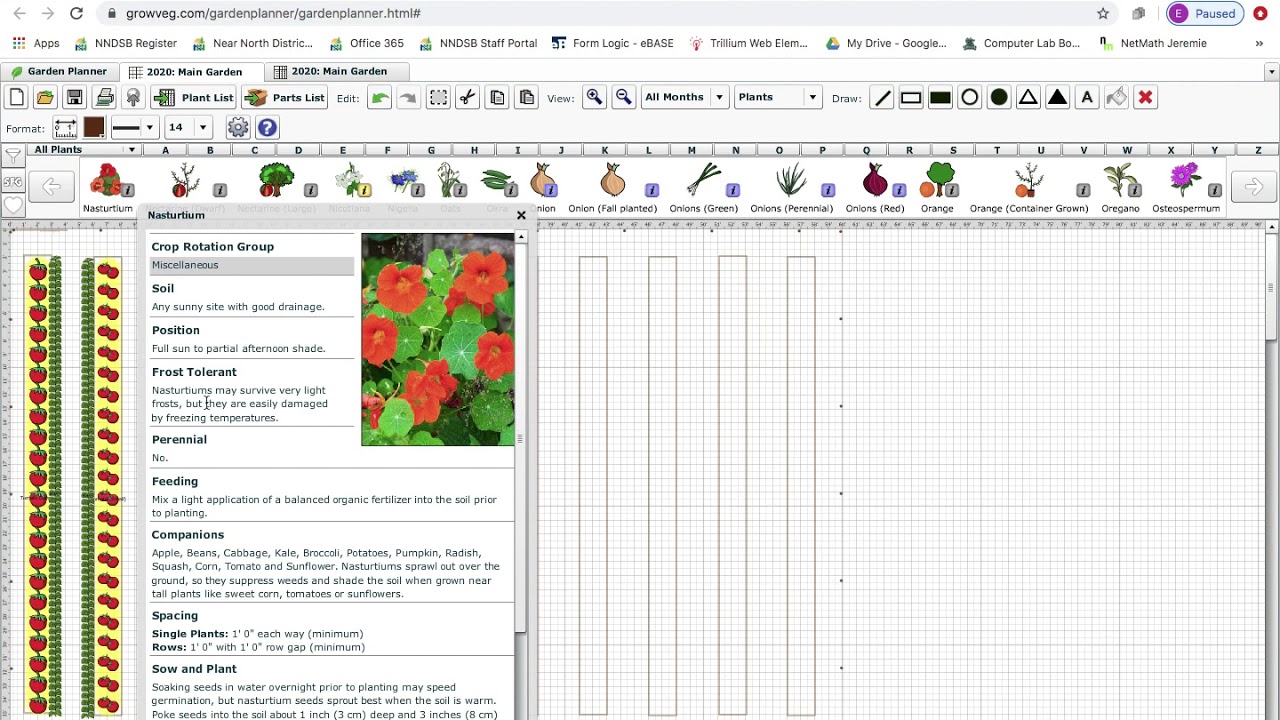Go to next plants with right arrow

pyautogui.click(x=1253, y=187)
